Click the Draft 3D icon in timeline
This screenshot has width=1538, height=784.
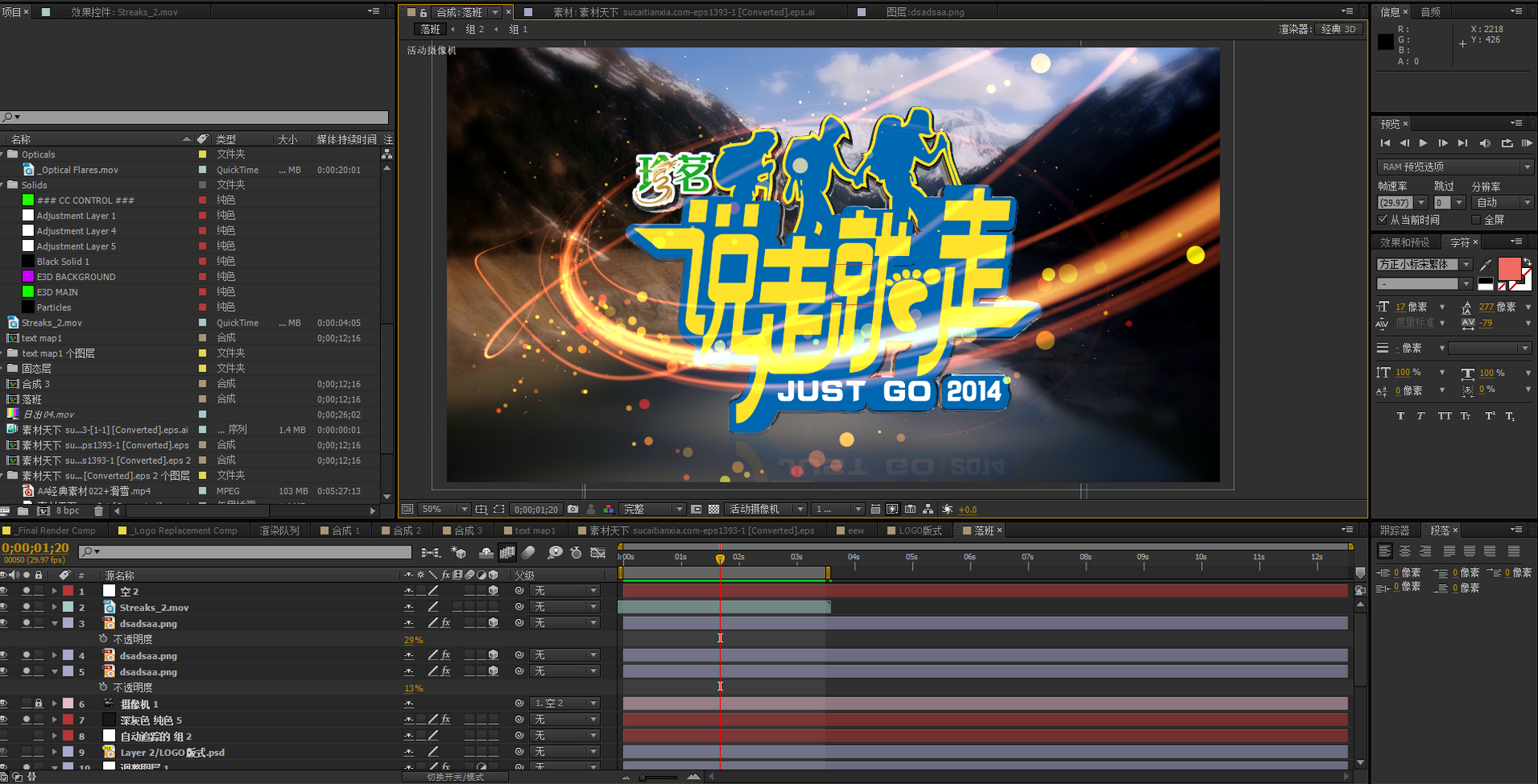(x=459, y=553)
